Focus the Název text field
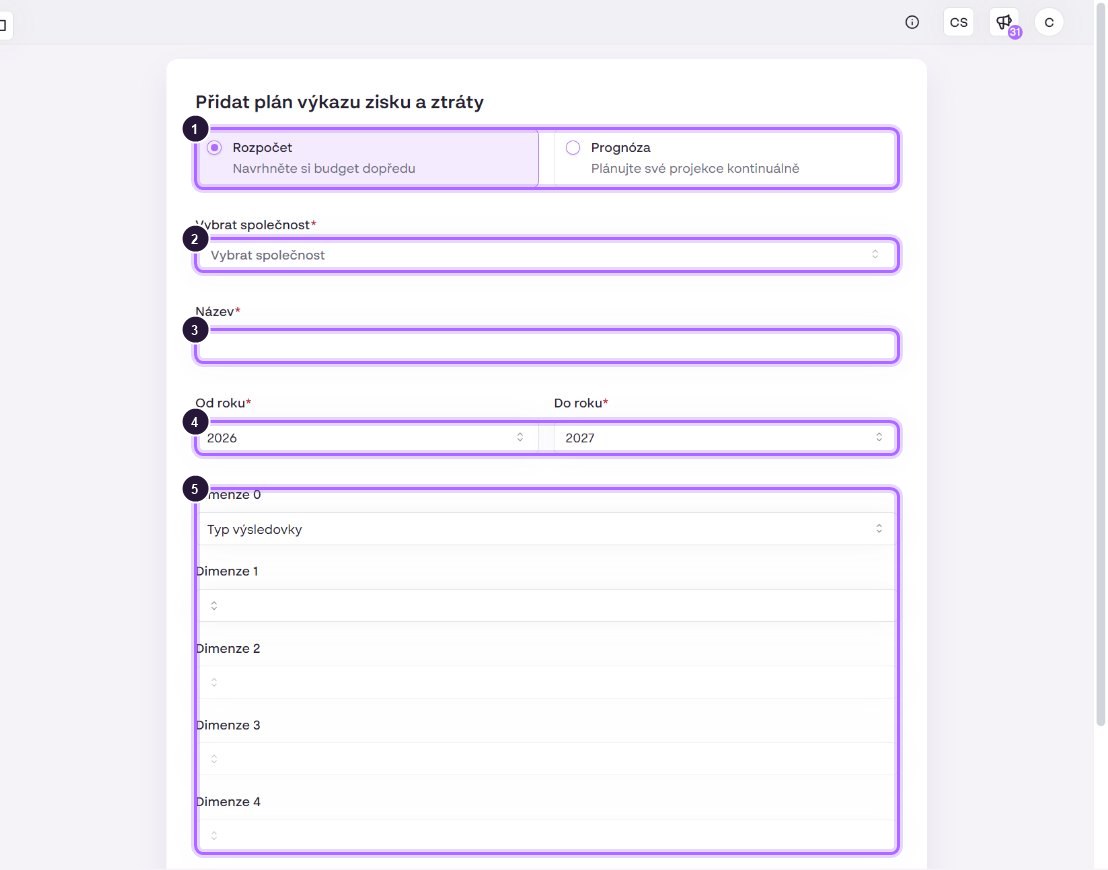 pyautogui.click(x=547, y=346)
